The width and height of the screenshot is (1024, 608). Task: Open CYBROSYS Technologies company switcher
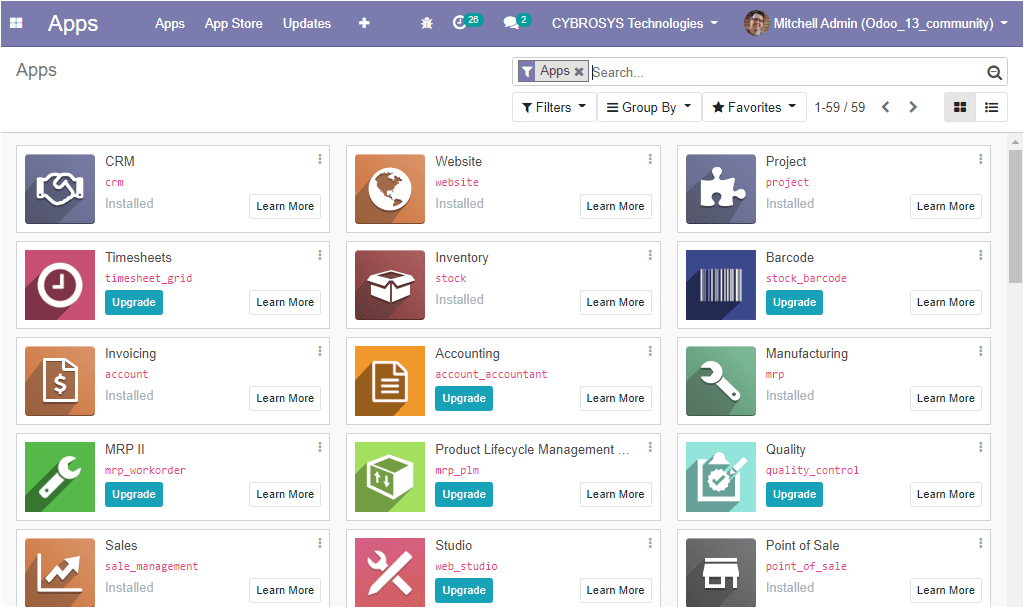coord(634,24)
